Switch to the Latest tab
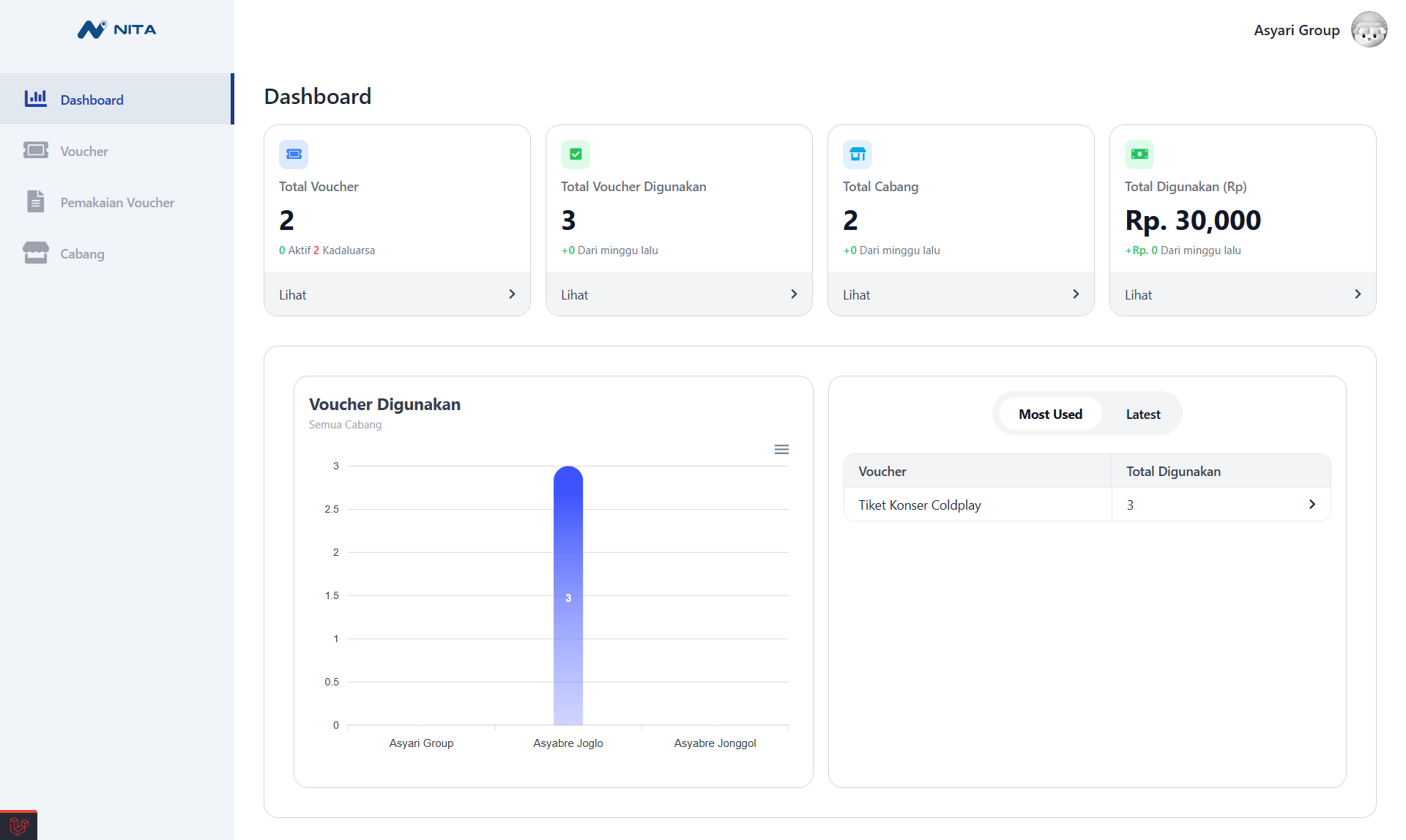This screenshot has width=1406, height=840. pyautogui.click(x=1142, y=413)
